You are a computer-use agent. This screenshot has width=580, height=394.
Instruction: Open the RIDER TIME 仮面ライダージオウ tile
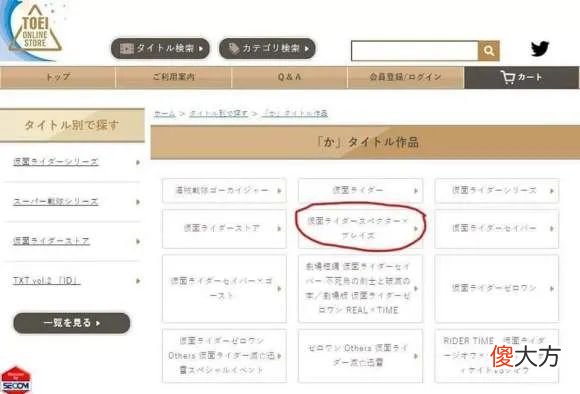click(497, 356)
